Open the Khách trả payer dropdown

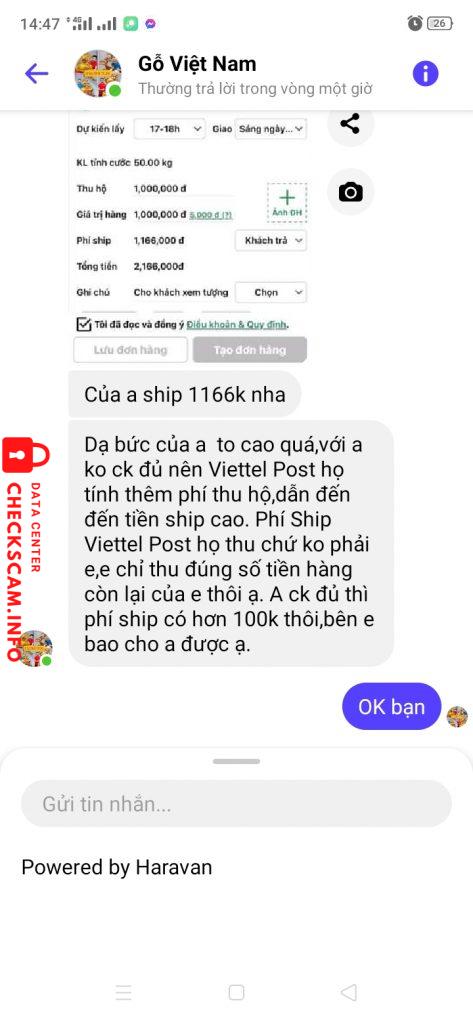(x=270, y=240)
